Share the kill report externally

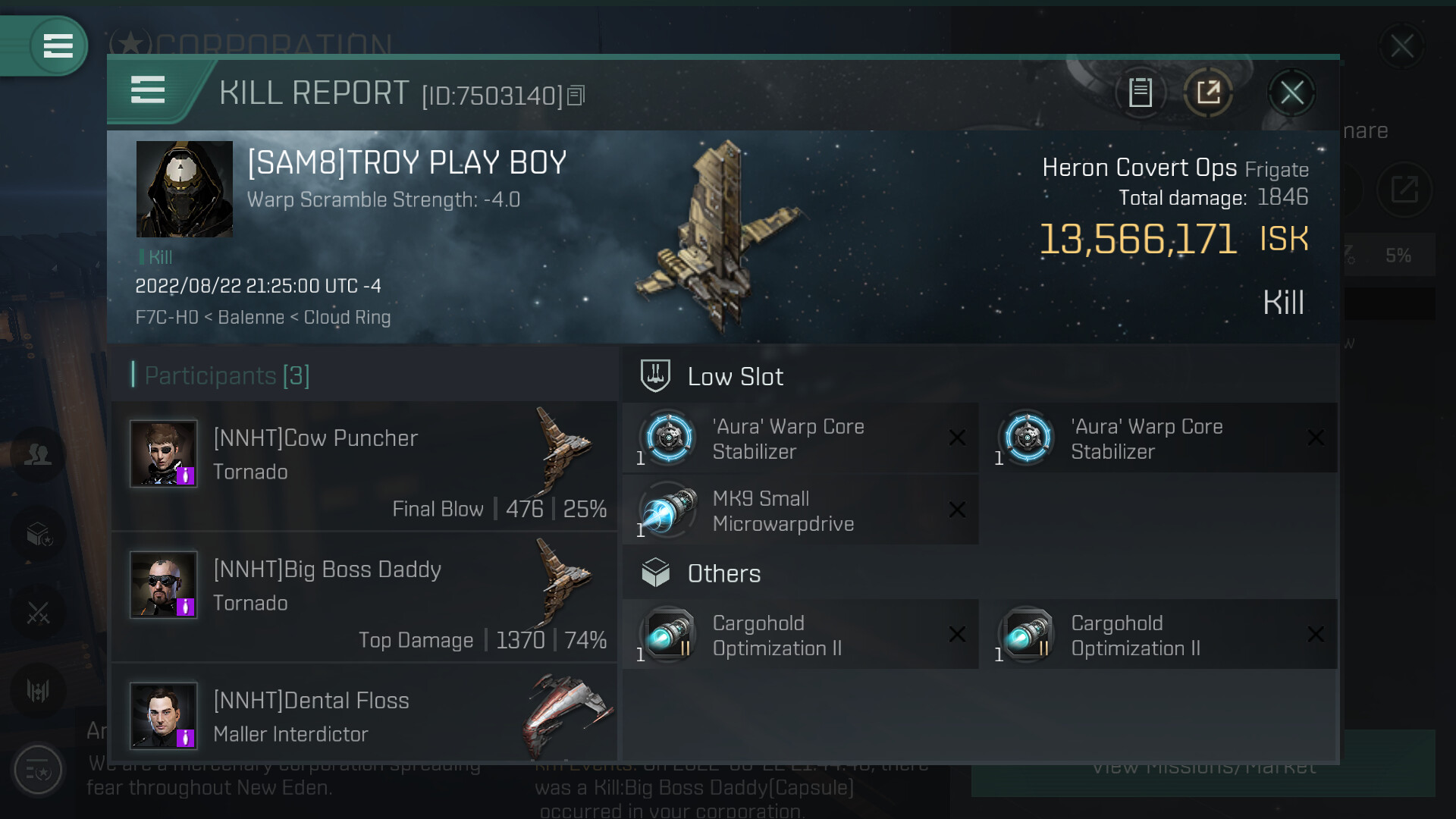(x=1208, y=93)
